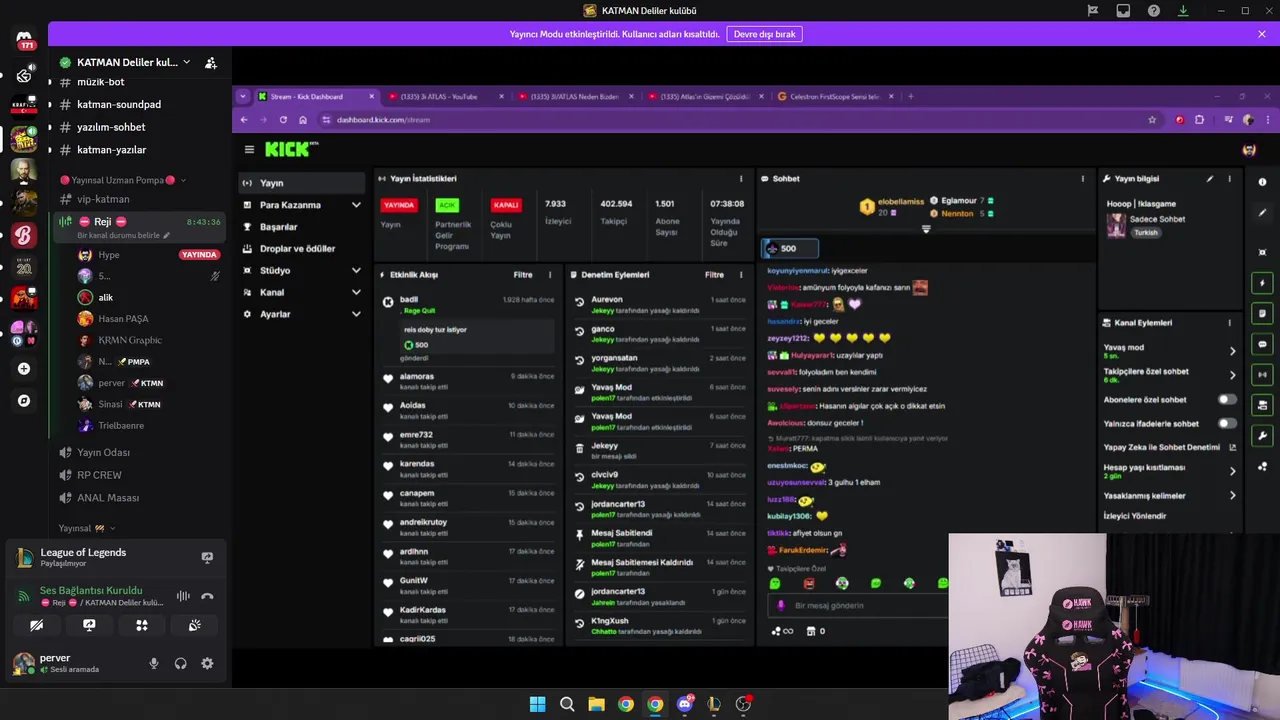
Task: Open Başarılar in the Kick sidebar
Action: (302, 227)
